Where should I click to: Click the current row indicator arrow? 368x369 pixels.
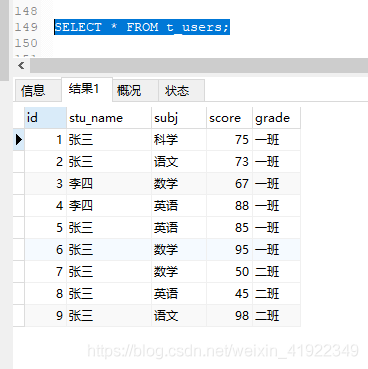(x=19, y=140)
